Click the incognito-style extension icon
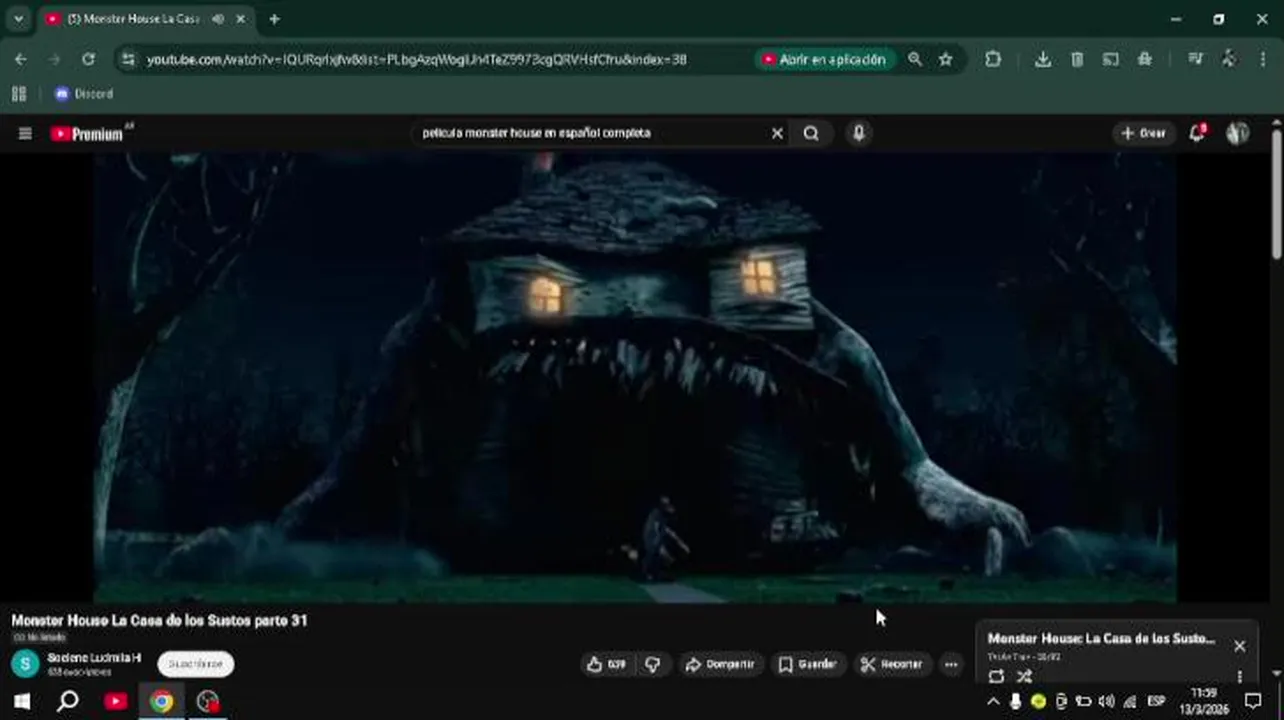1284x720 pixels. [x=1145, y=60]
